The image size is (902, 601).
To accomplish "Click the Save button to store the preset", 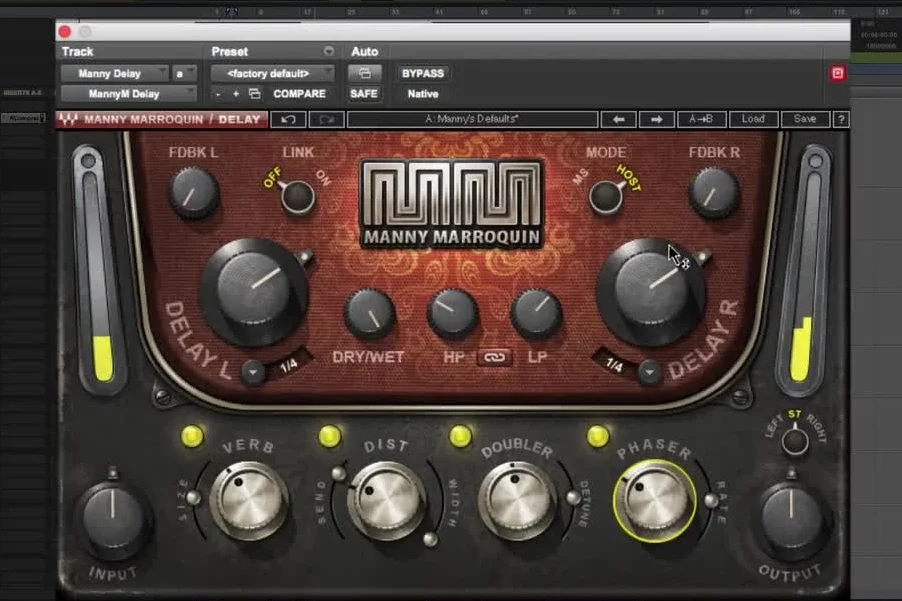I will [x=806, y=118].
